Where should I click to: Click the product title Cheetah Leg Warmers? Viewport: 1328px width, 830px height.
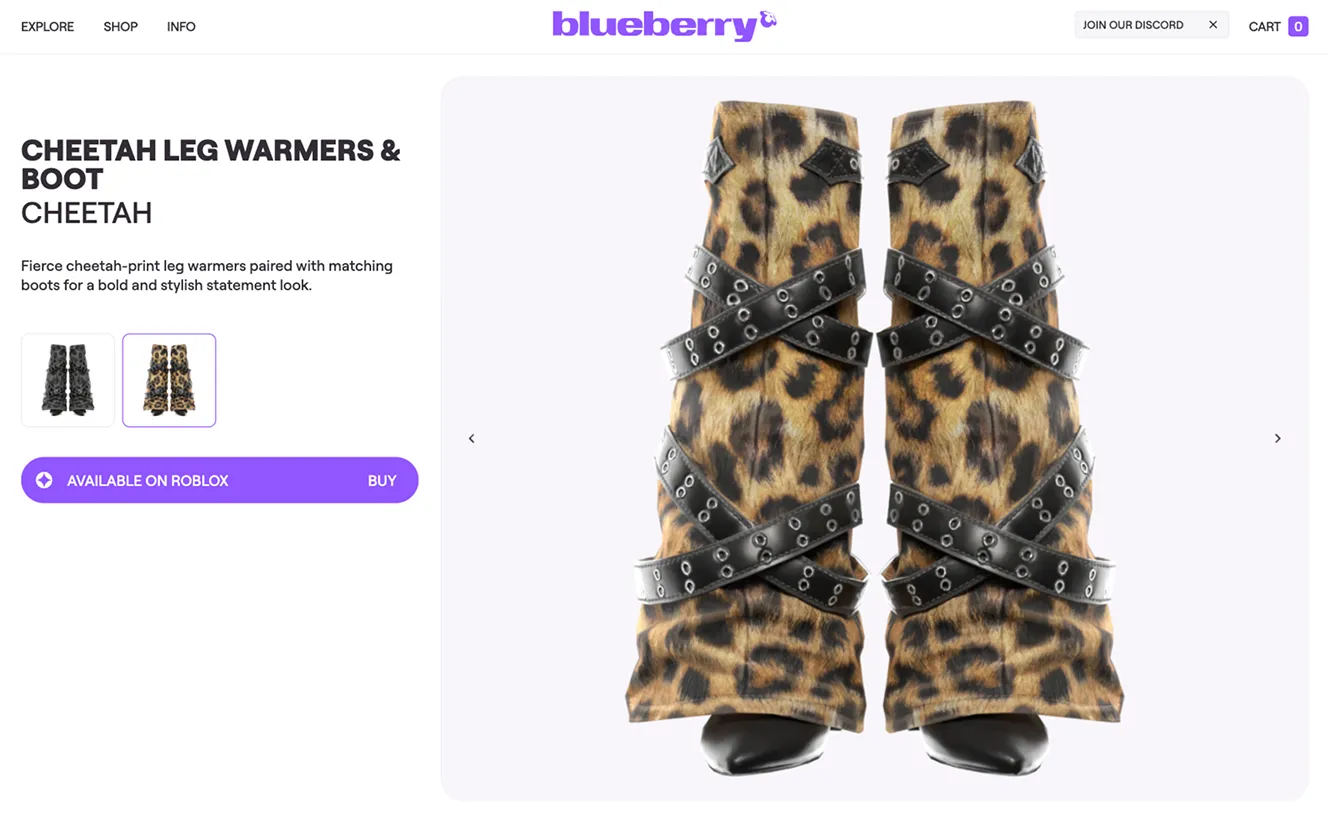(211, 164)
